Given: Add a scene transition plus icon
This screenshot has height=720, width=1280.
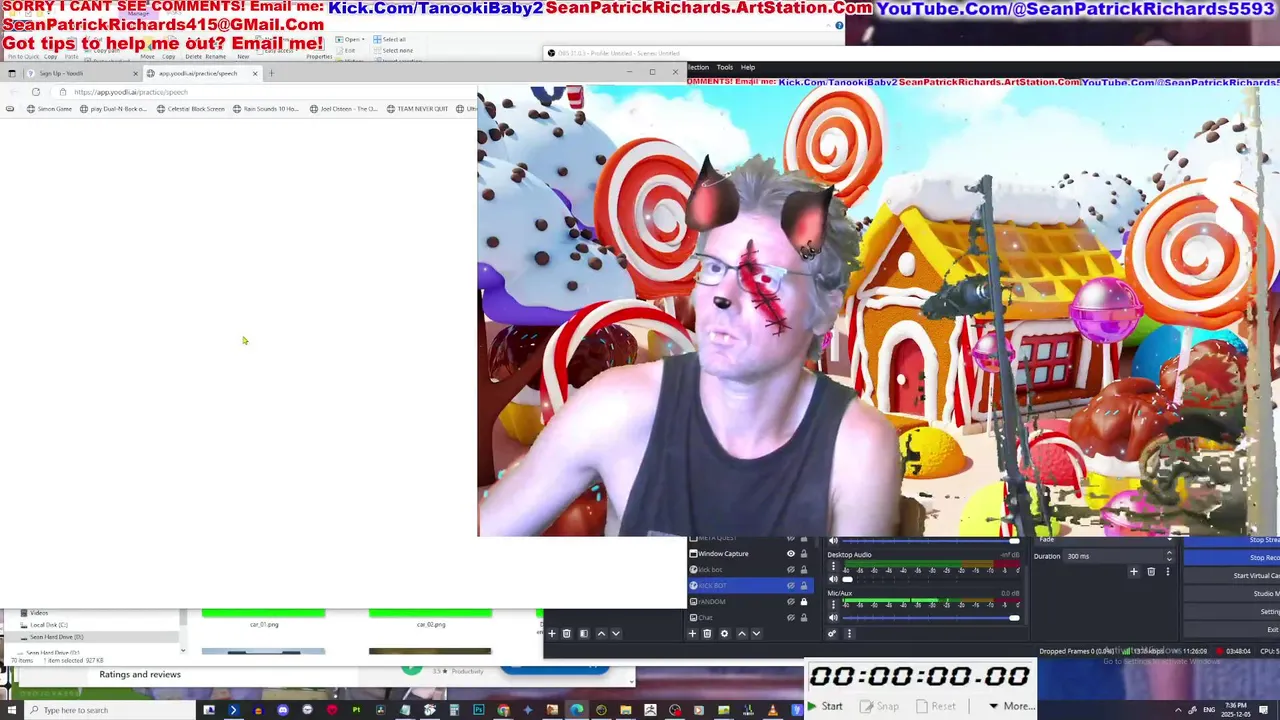Looking at the screenshot, I should point(1133,572).
